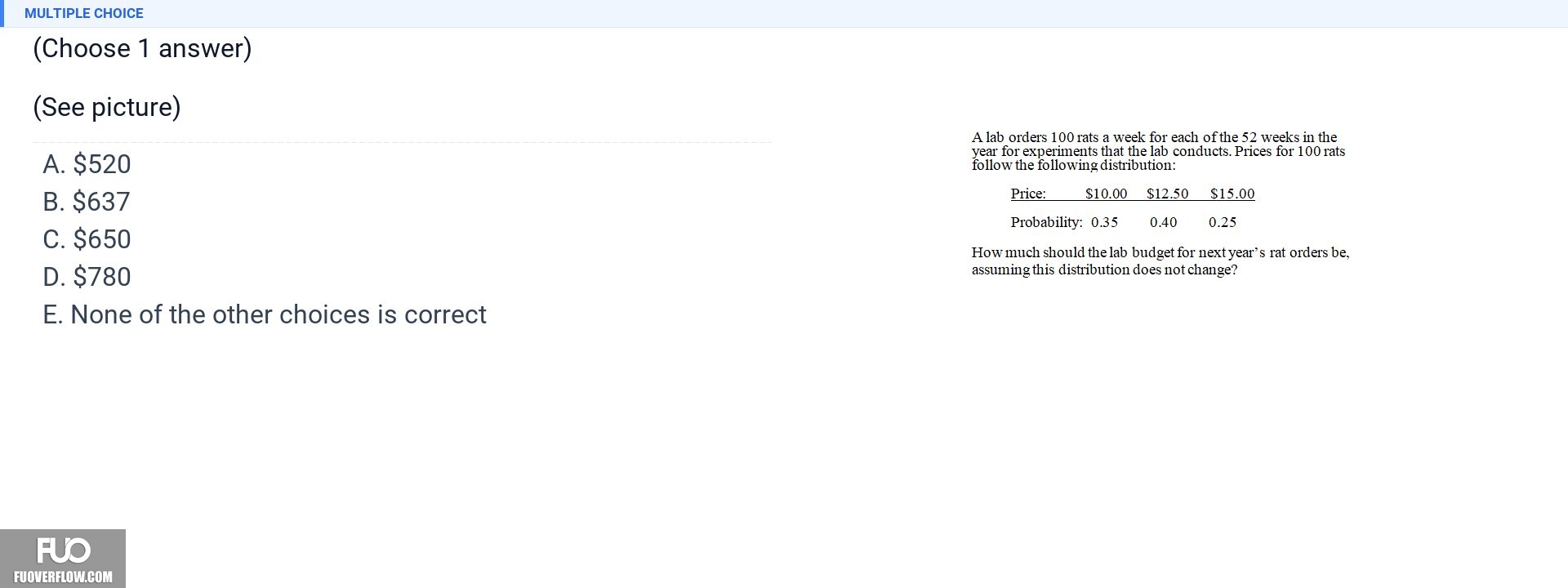
Task: Click the $10.00 price value
Action: point(1106,194)
